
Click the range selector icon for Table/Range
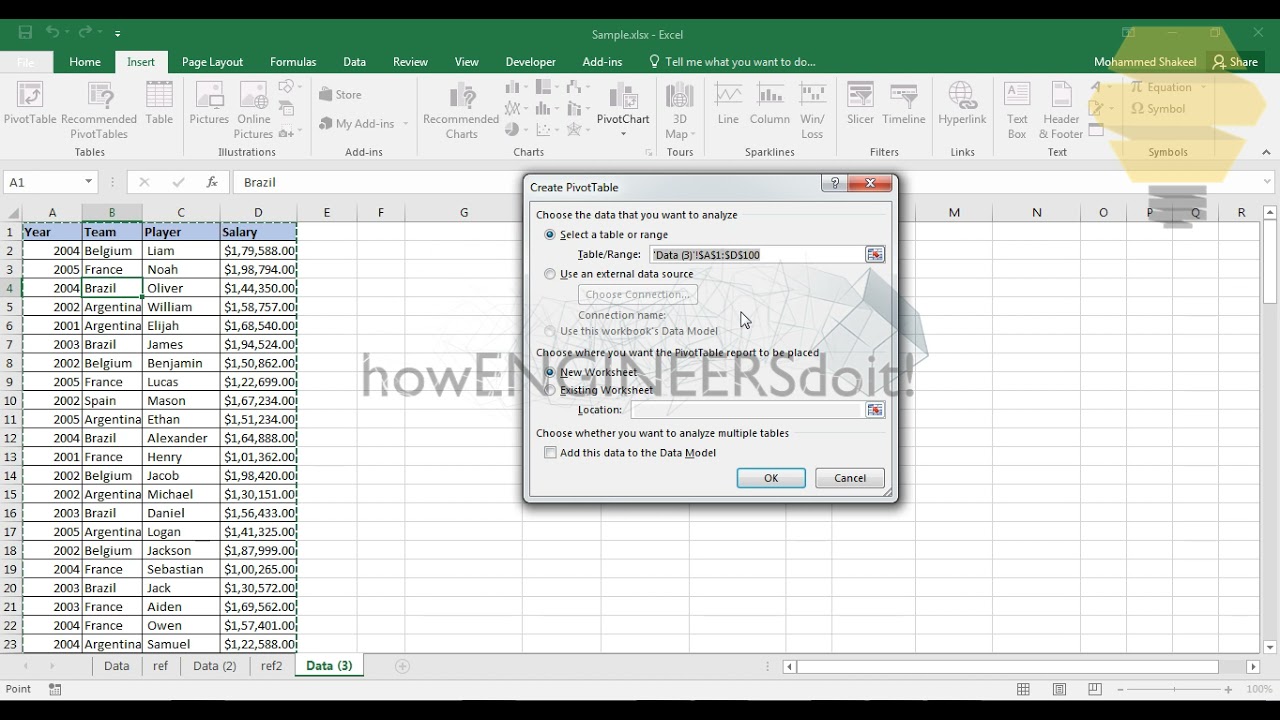click(x=875, y=254)
